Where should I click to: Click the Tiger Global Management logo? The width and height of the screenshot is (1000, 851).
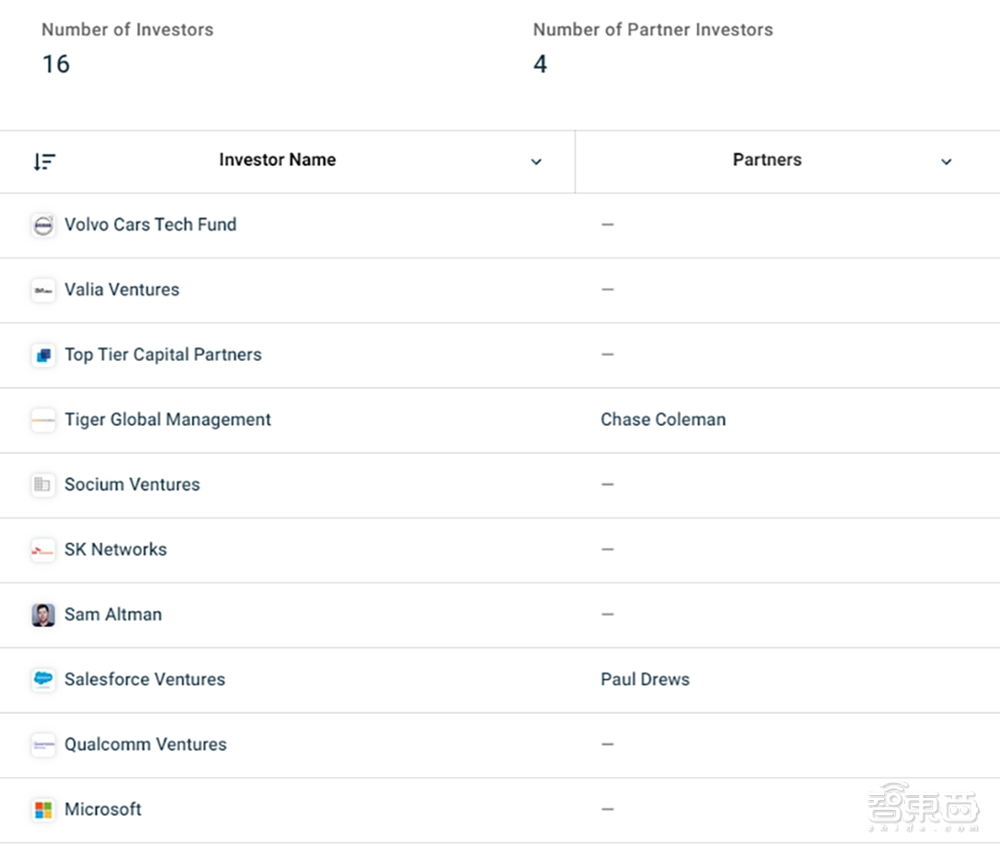(x=43, y=420)
